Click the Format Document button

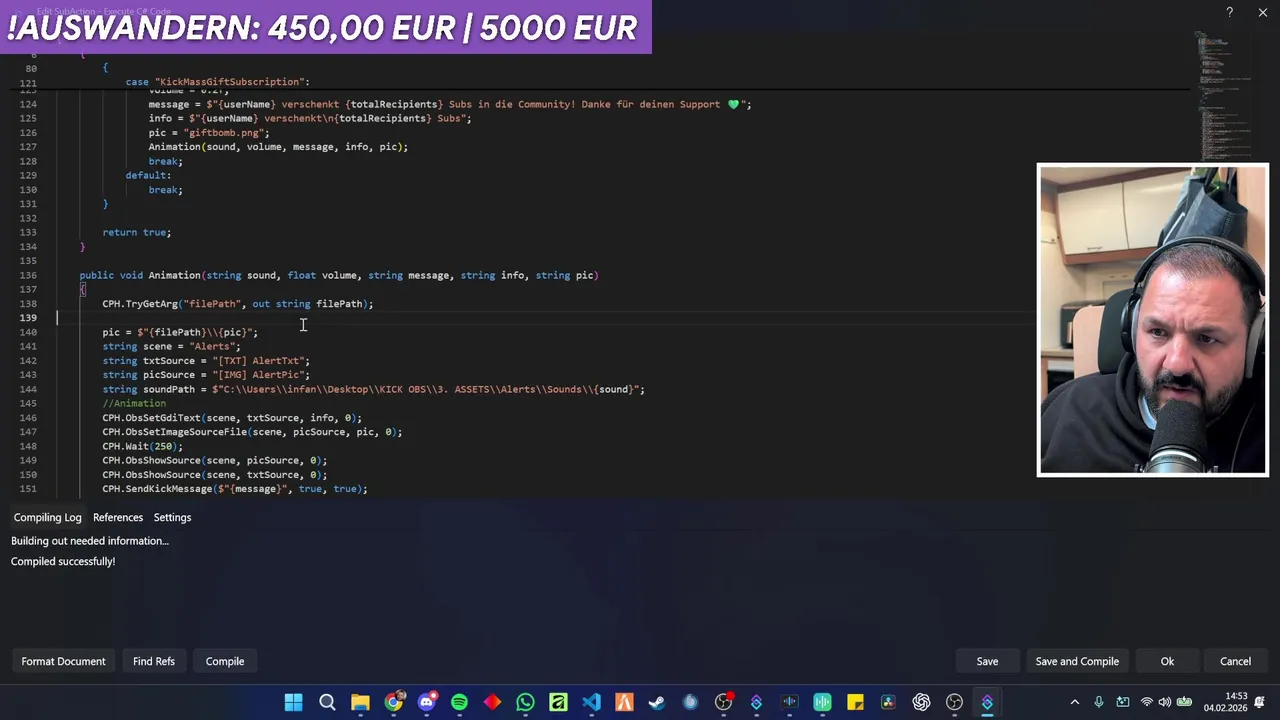point(63,661)
